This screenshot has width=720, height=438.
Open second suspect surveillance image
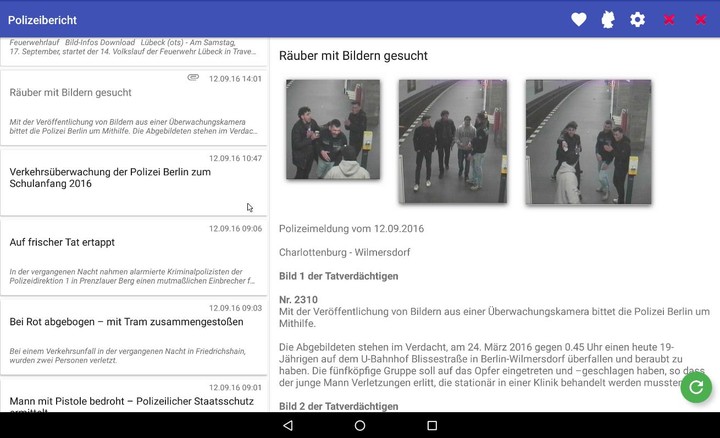click(453, 141)
